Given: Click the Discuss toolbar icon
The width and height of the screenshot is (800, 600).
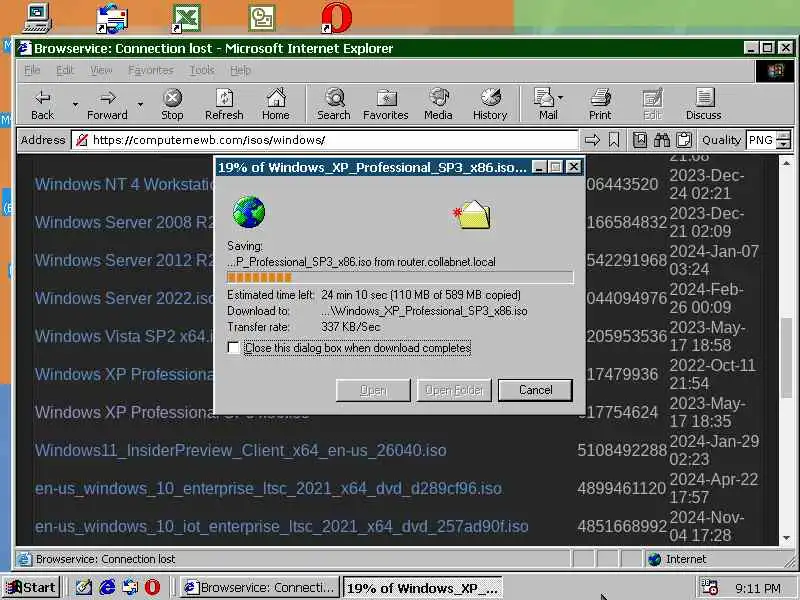Looking at the screenshot, I should (704, 105).
